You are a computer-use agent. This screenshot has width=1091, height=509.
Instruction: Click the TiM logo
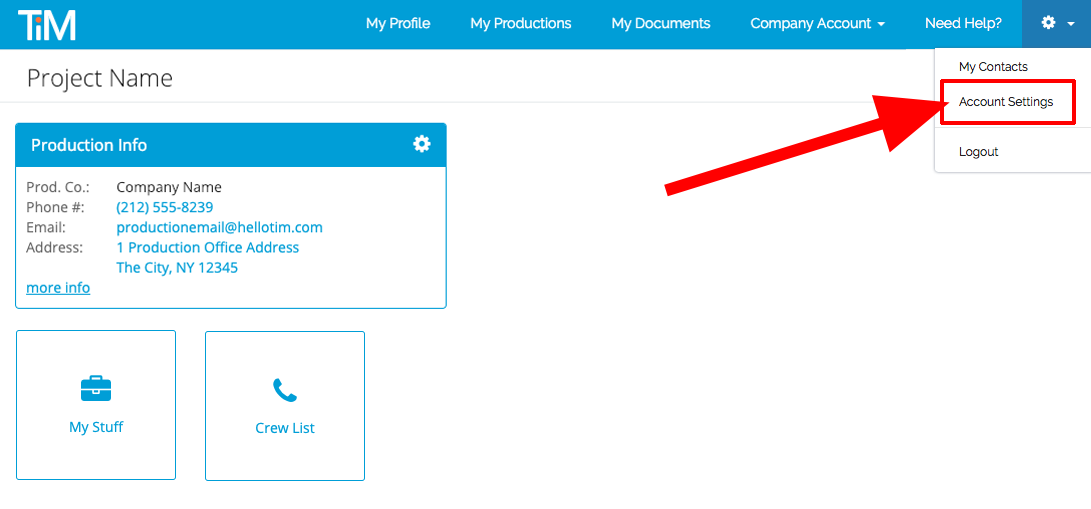click(47, 24)
